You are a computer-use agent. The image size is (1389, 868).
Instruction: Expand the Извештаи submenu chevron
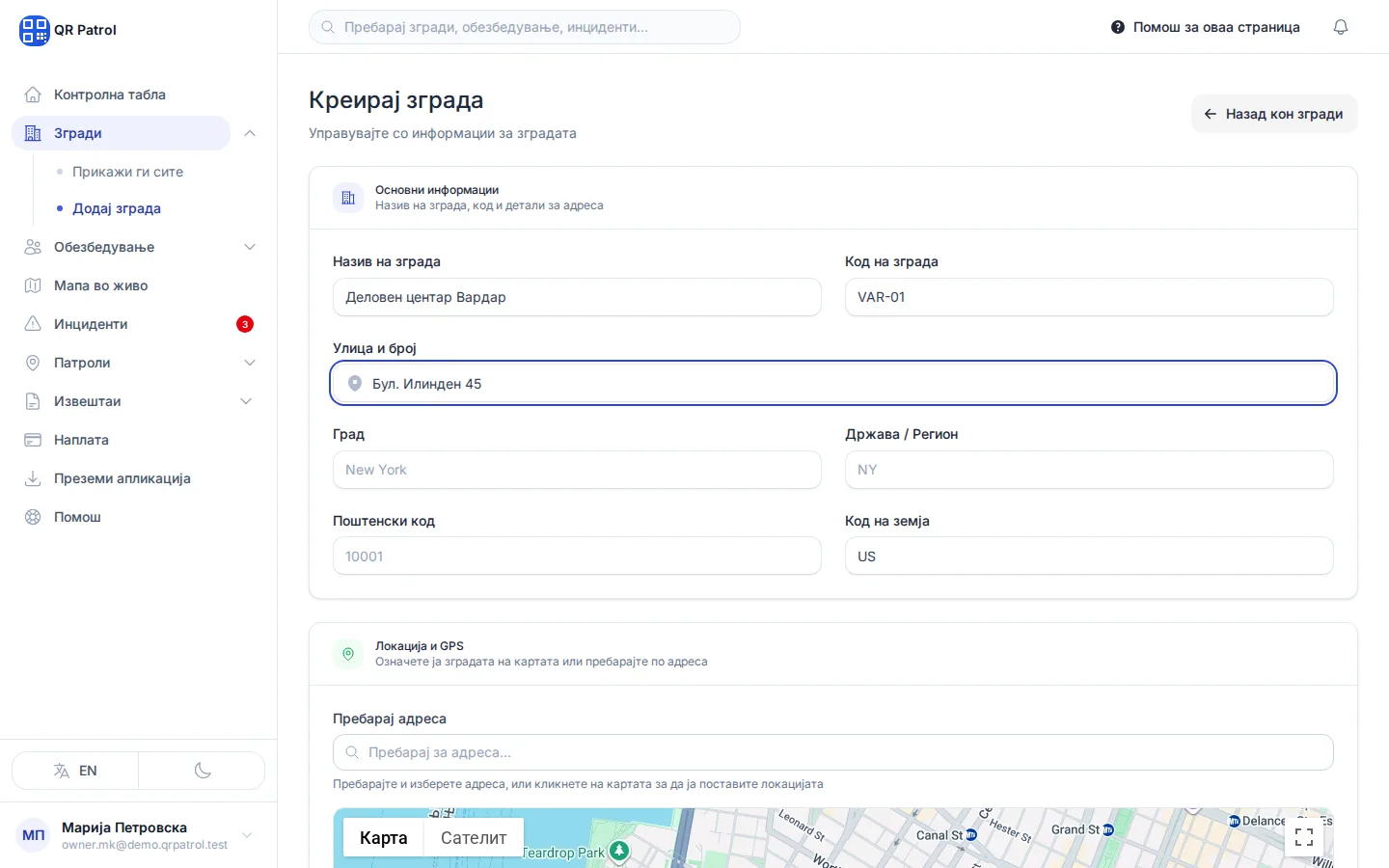point(246,401)
